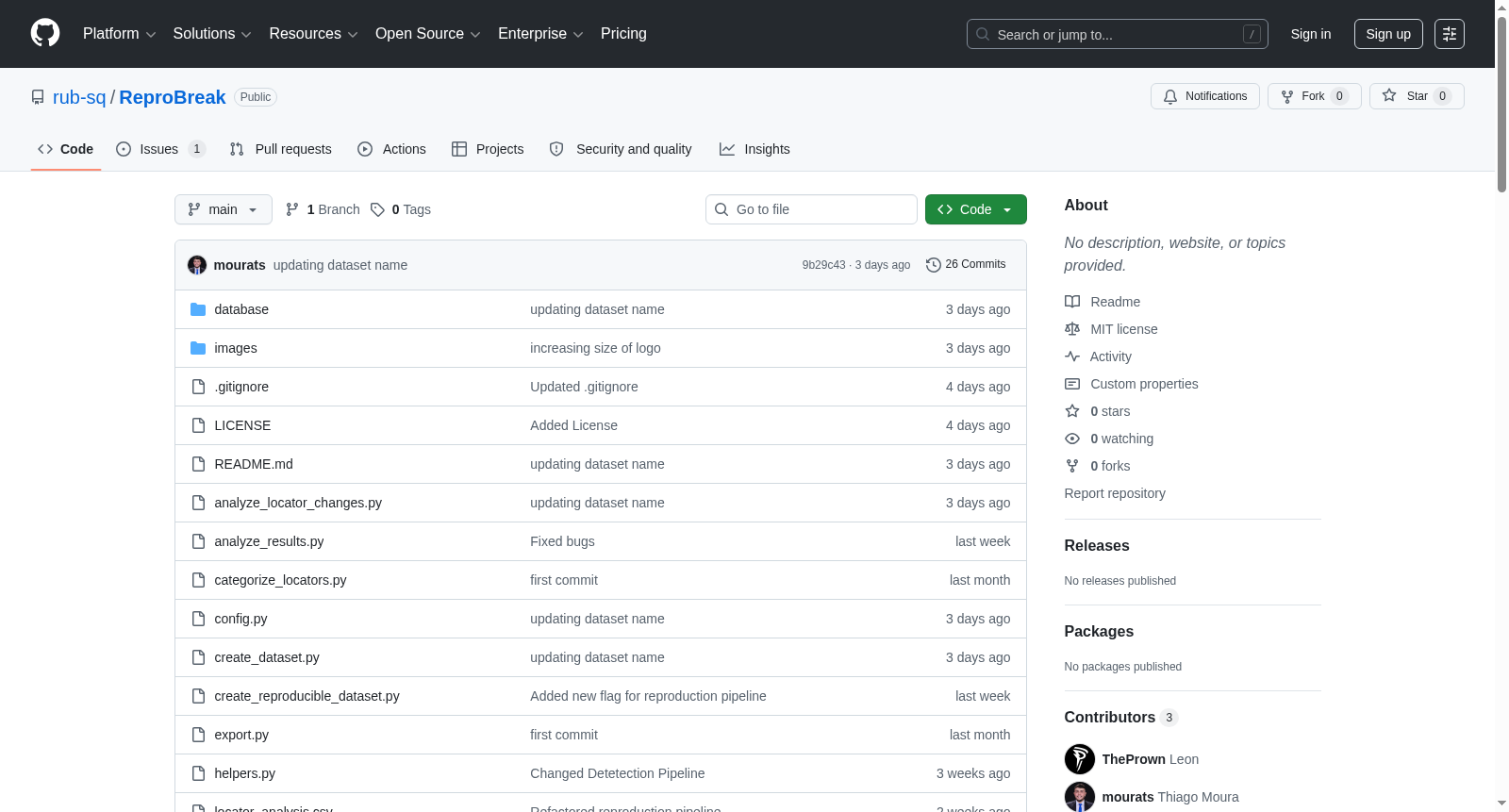
Task: Open the main branch selector dropdown
Action: point(224,209)
